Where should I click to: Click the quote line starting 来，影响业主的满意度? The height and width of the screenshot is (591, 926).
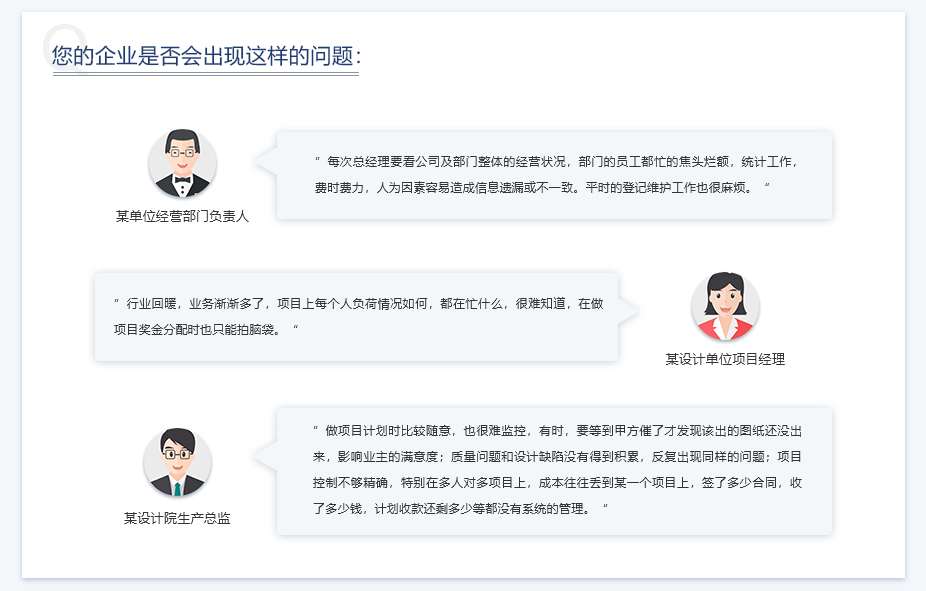[x=556, y=457]
